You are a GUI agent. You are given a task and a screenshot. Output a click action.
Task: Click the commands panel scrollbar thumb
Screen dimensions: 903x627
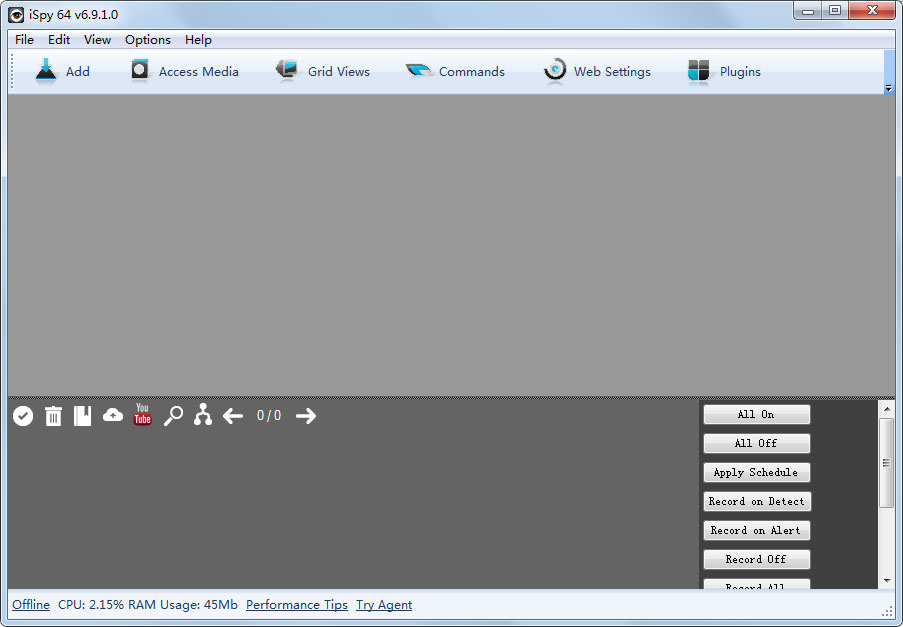[x=887, y=463]
